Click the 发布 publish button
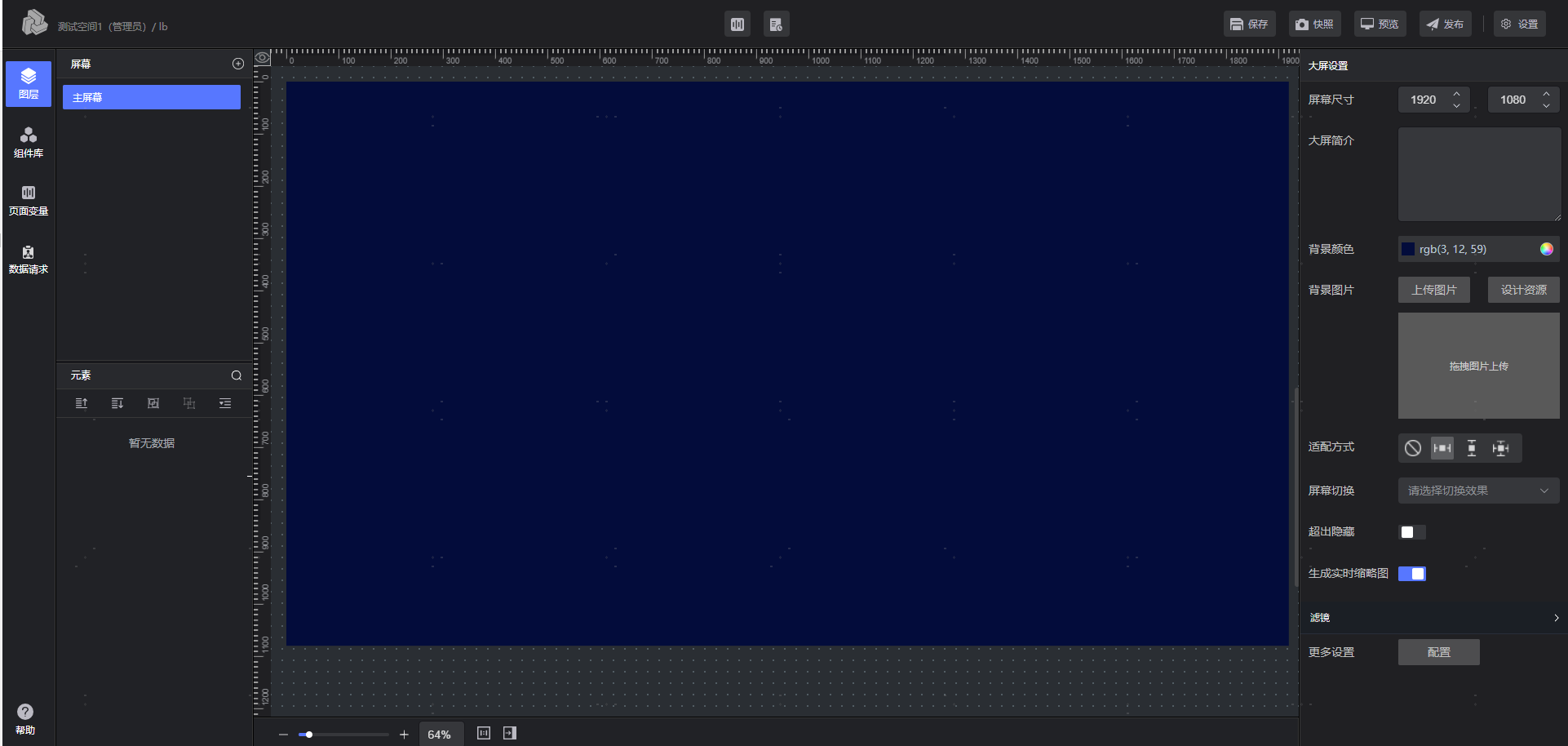 (1445, 24)
